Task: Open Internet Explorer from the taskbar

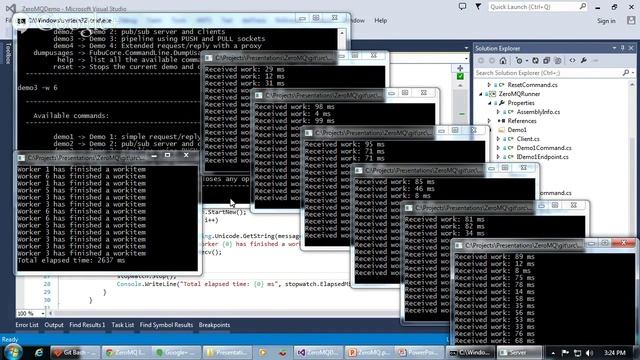Action: pos(39,352)
